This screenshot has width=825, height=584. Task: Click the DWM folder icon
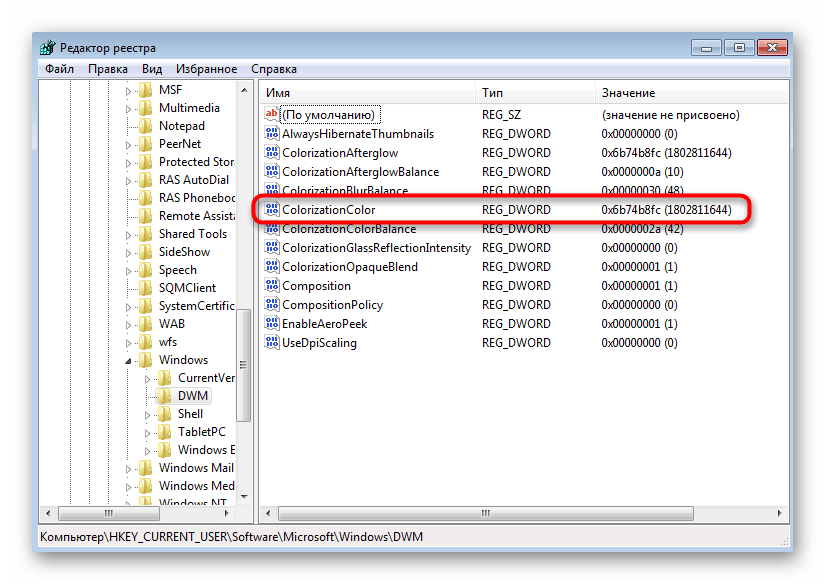point(165,396)
